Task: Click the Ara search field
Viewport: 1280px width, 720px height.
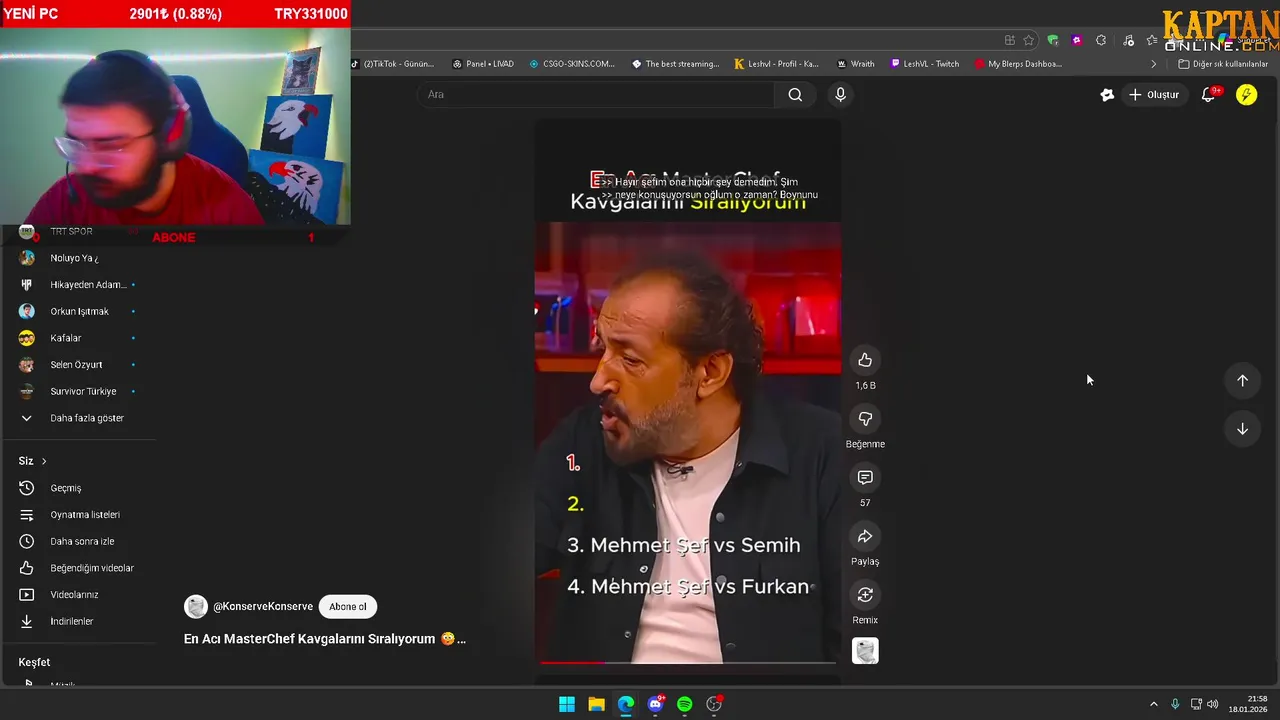Action: click(x=596, y=94)
